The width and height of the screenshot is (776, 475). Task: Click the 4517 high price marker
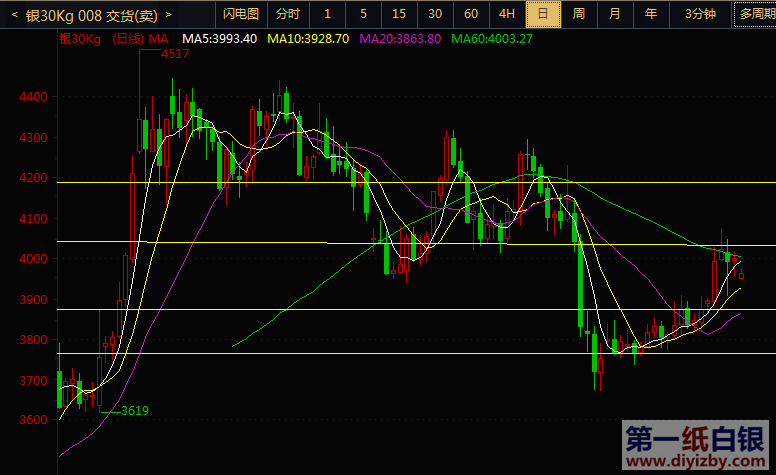click(175, 54)
